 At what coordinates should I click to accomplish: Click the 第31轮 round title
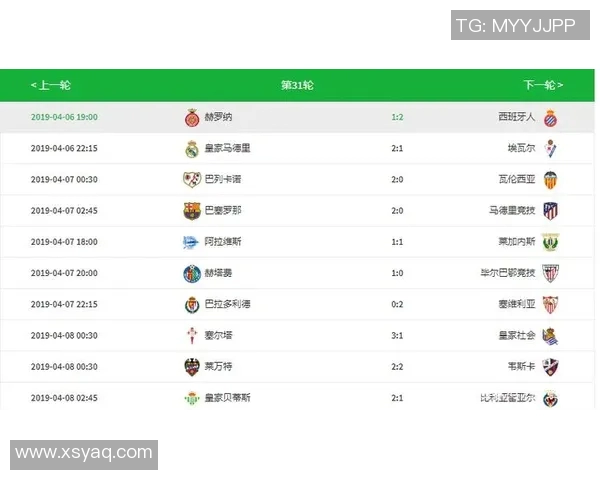[x=297, y=85]
